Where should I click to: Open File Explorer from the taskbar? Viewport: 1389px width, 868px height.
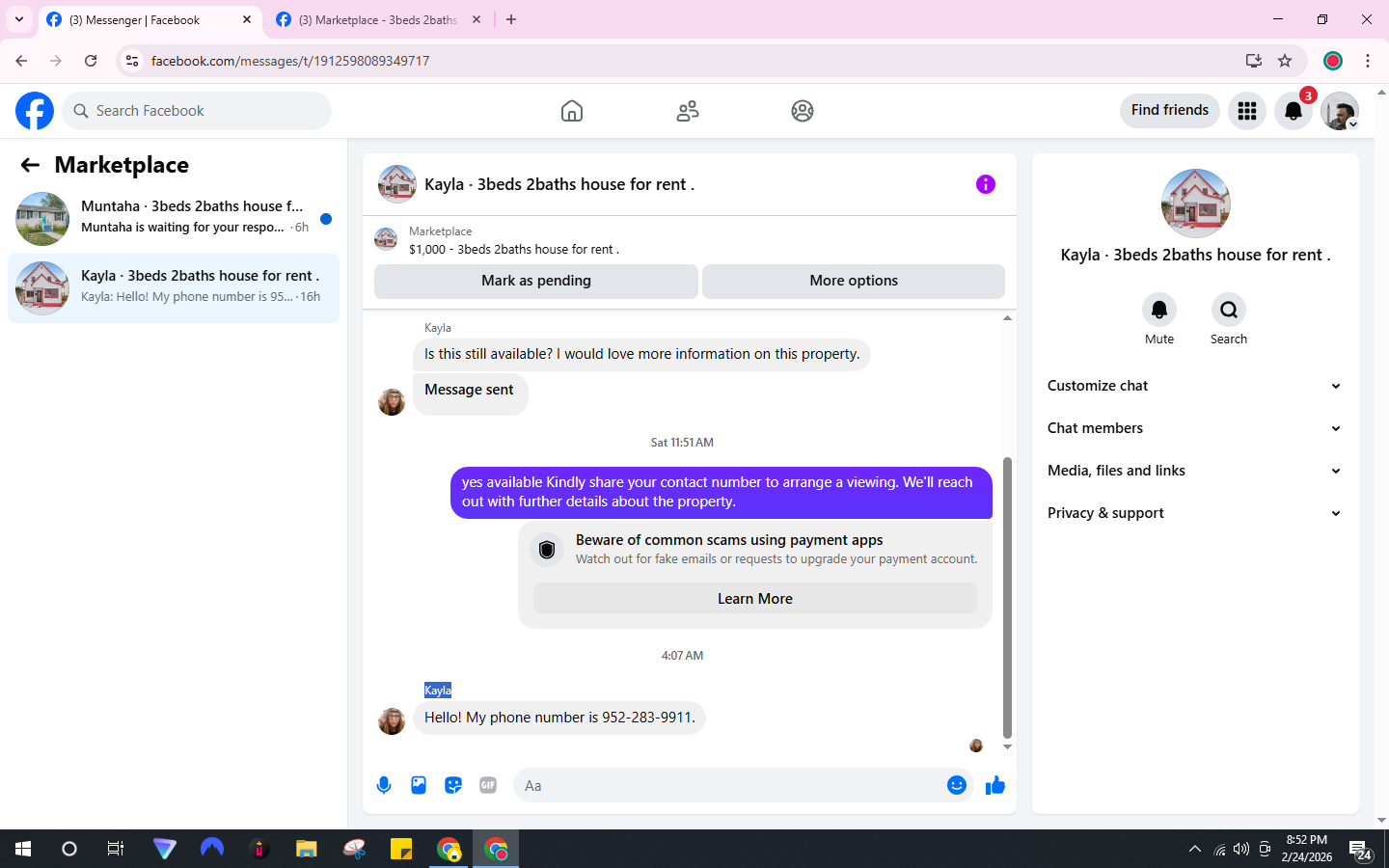pos(307,849)
